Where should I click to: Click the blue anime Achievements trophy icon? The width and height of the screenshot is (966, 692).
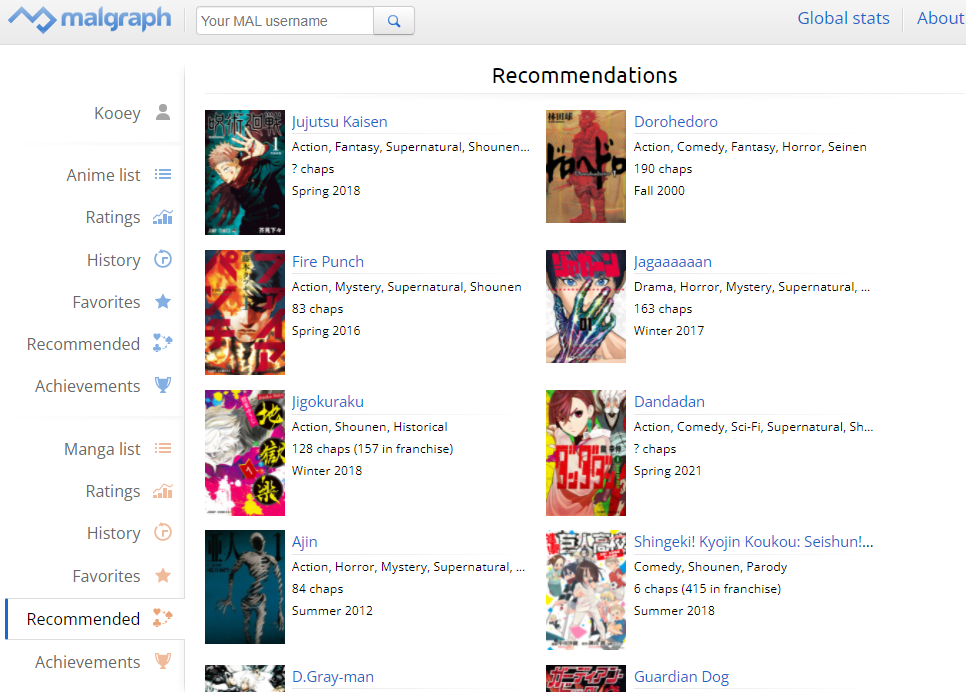coord(163,385)
